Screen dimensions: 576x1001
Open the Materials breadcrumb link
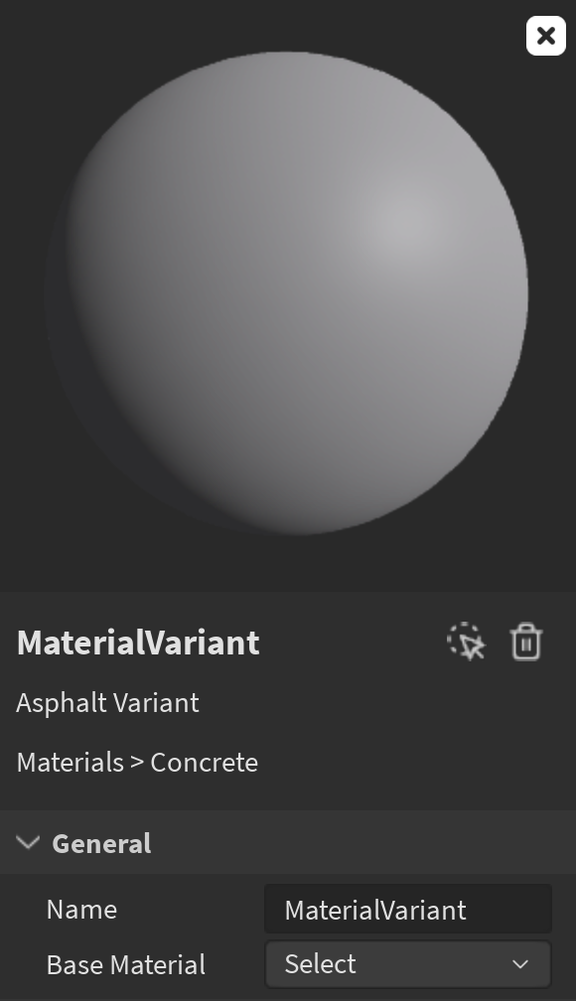[70, 762]
